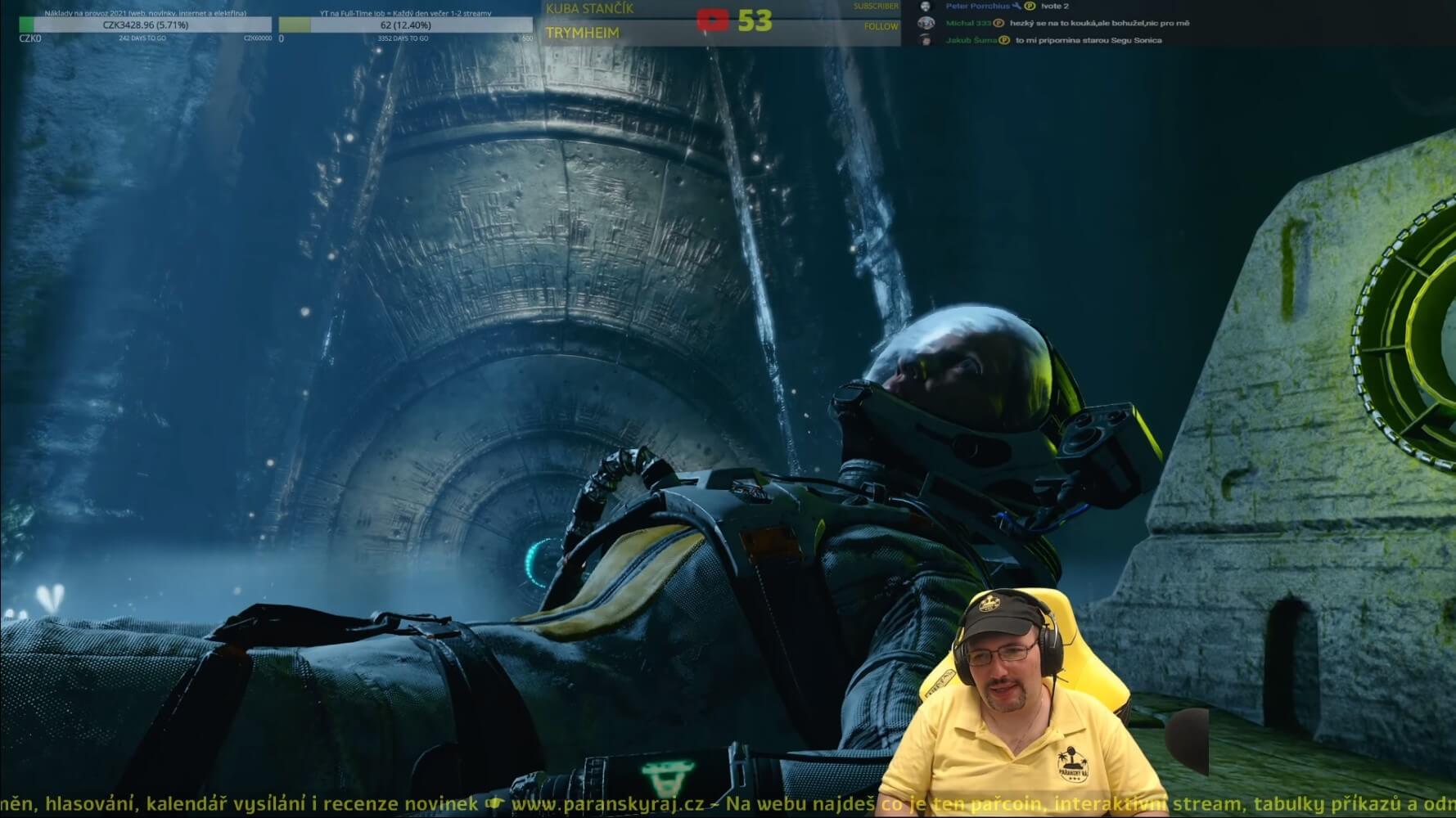Click the coin badge beside Michal 333

tap(998, 23)
